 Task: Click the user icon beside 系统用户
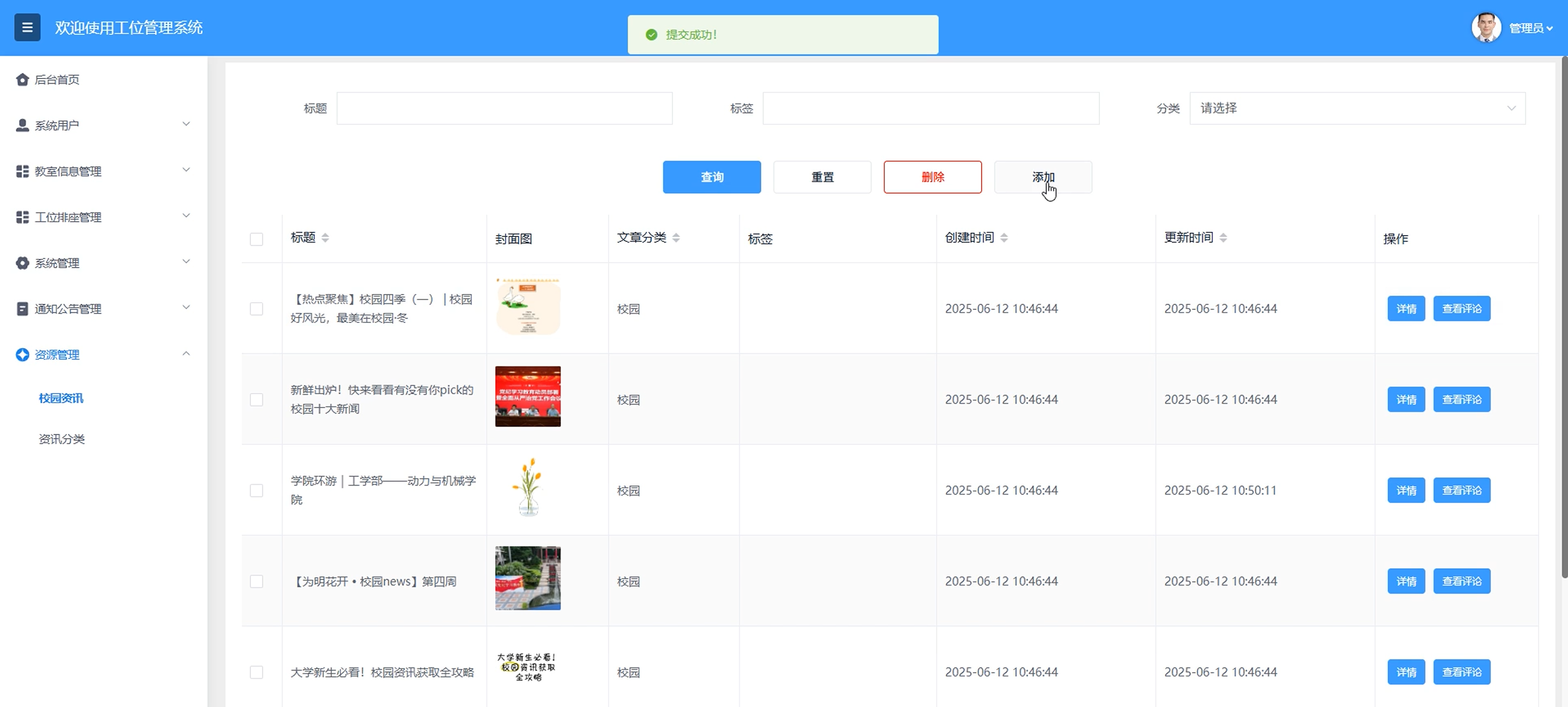pos(22,125)
